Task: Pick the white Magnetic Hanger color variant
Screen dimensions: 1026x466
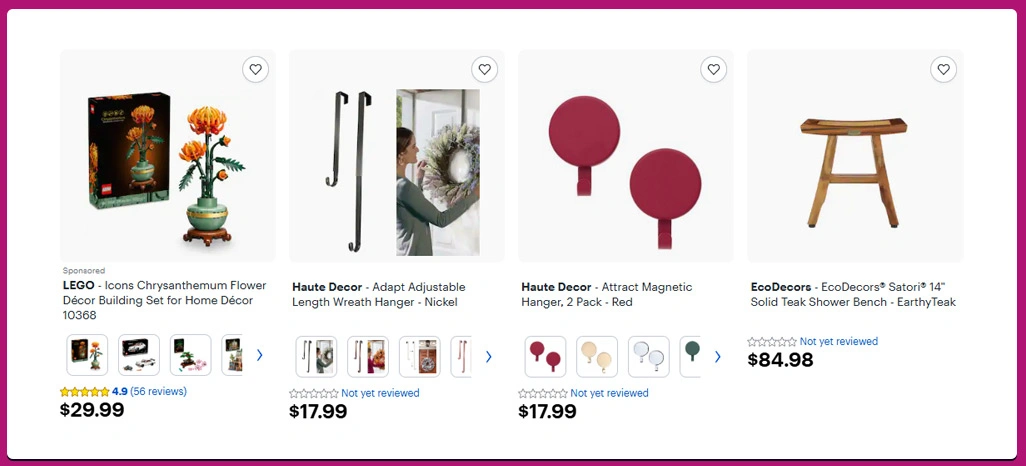Action: 648,357
